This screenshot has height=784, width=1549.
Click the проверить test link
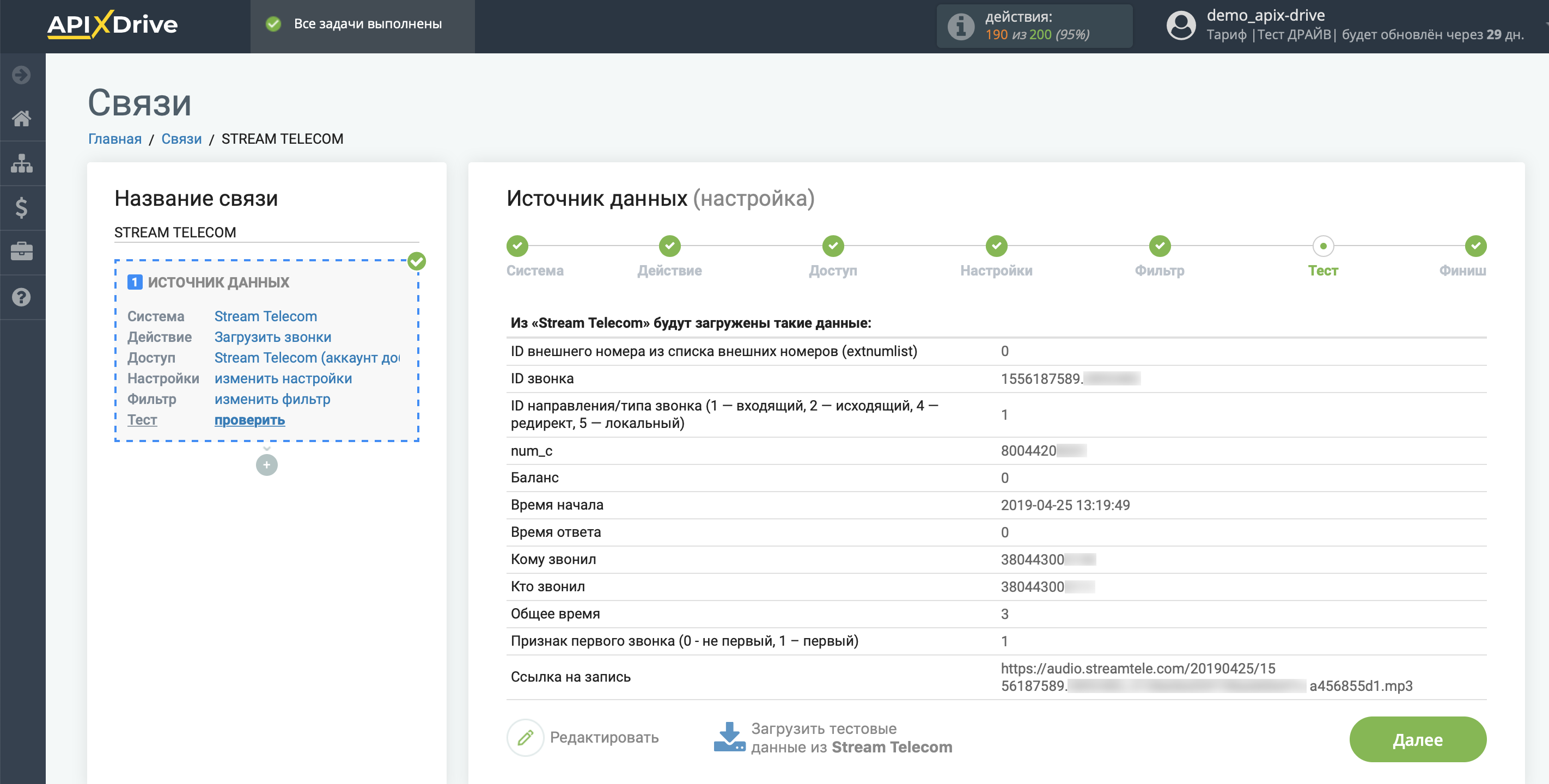click(249, 420)
